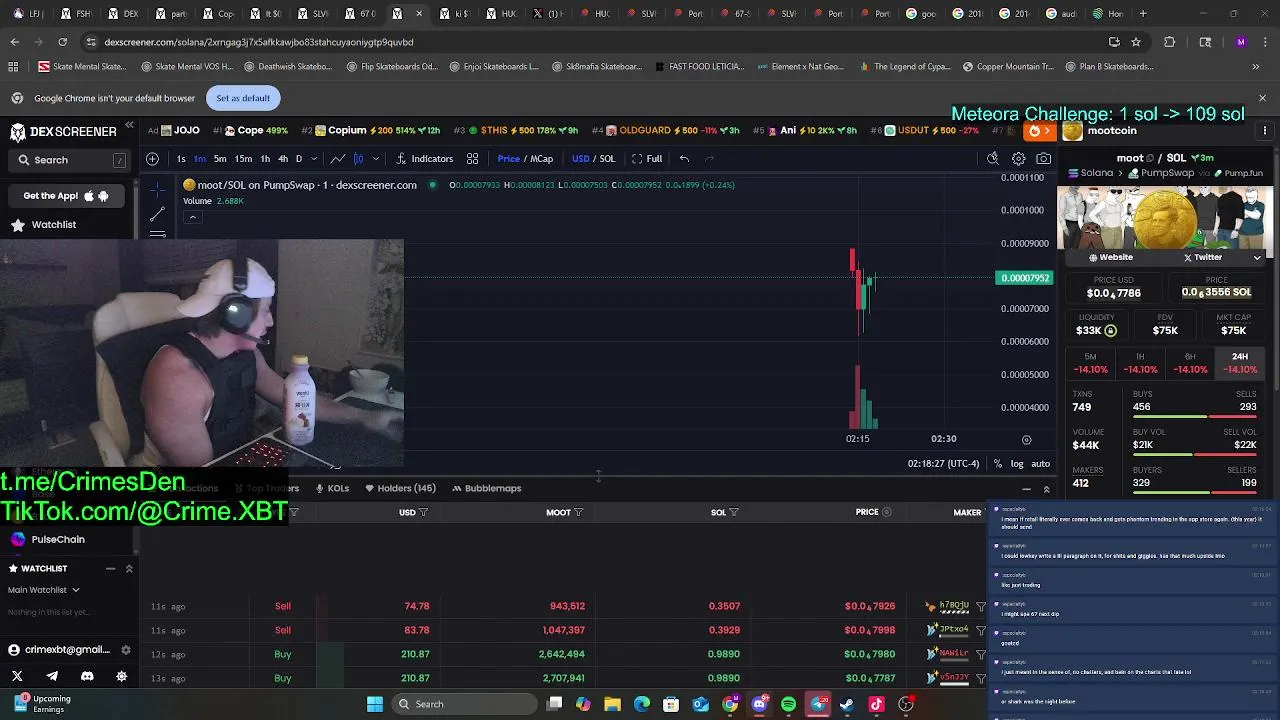Image resolution: width=1280 pixels, height=720 pixels.
Task: Open the sidebar account settings gear
Action: click(125, 649)
